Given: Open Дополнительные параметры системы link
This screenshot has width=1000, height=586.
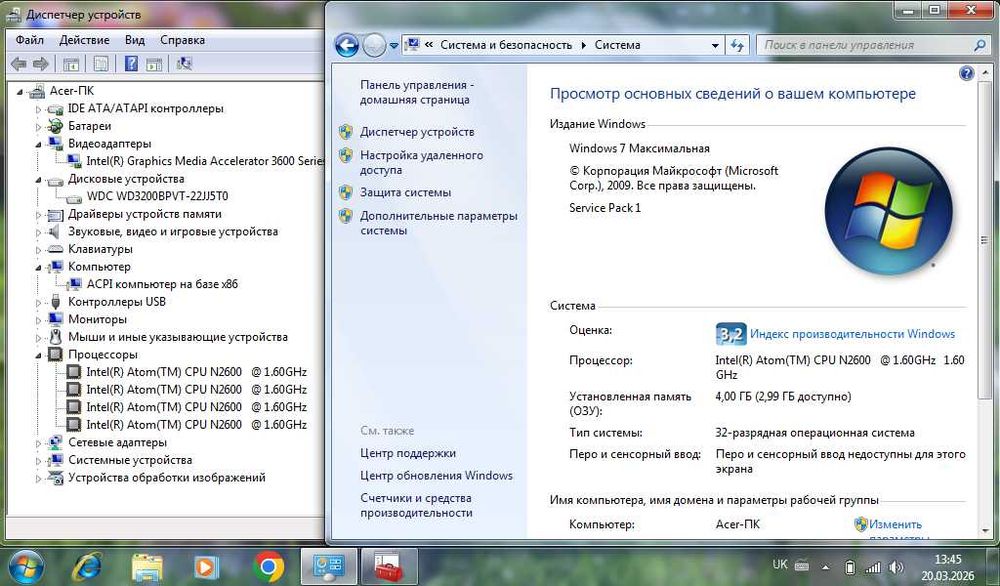Looking at the screenshot, I should coord(439,223).
